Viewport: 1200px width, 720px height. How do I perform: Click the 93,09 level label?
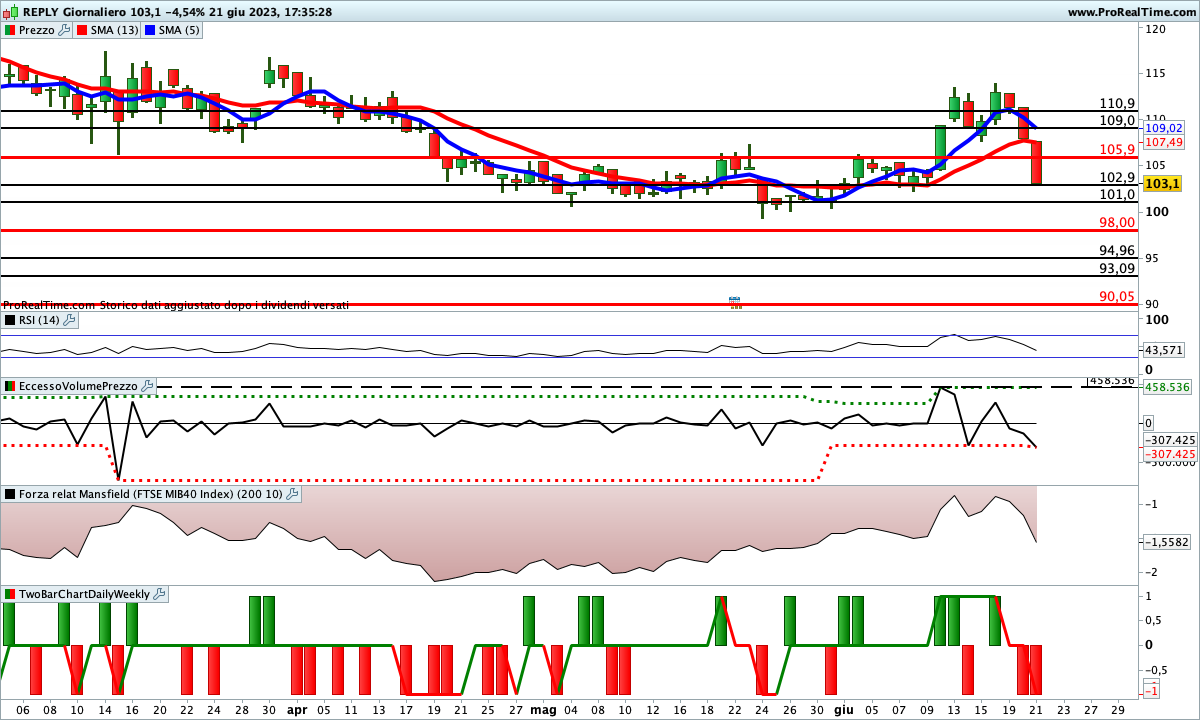pos(1117,268)
